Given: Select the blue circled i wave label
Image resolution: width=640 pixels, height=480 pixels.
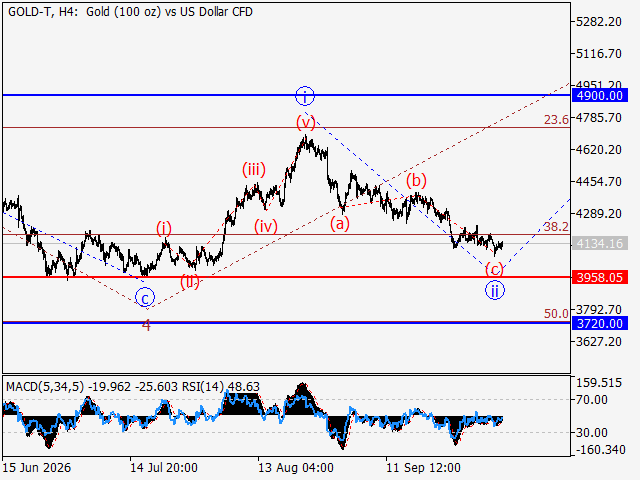Looking at the screenshot, I should pyautogui.click(x=305, y=97).
